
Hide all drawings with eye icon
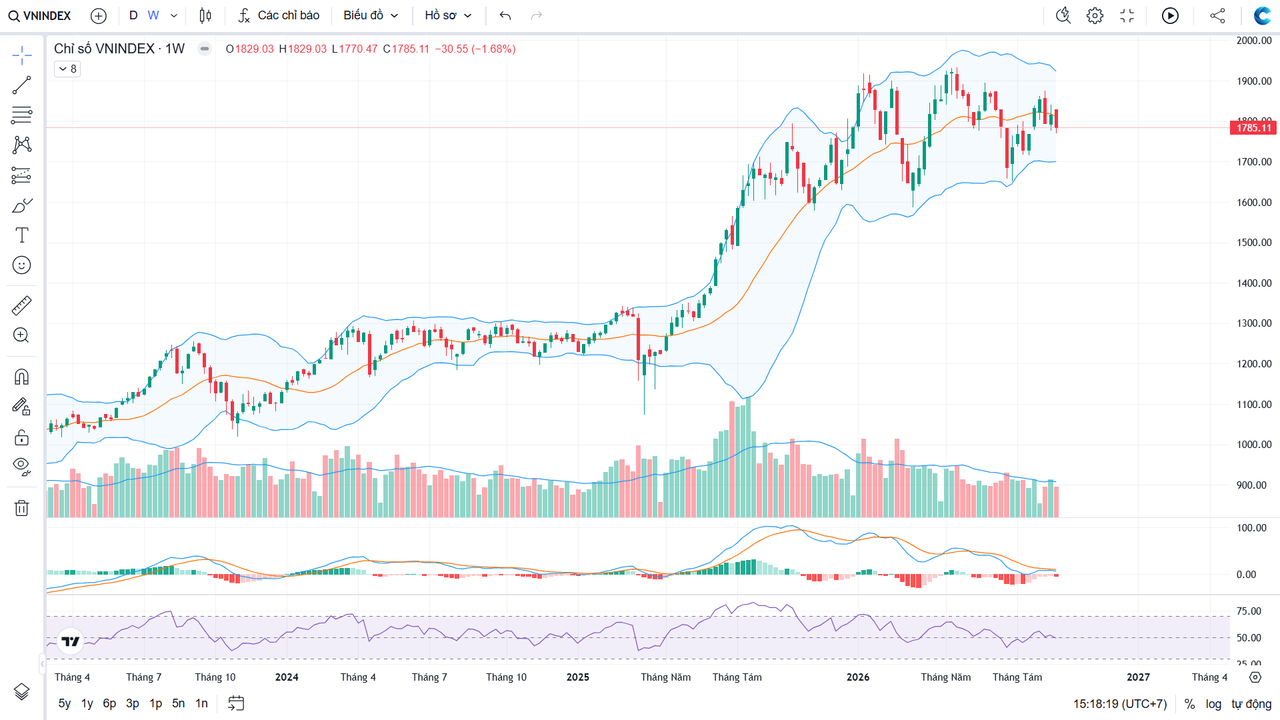point(21,467)
